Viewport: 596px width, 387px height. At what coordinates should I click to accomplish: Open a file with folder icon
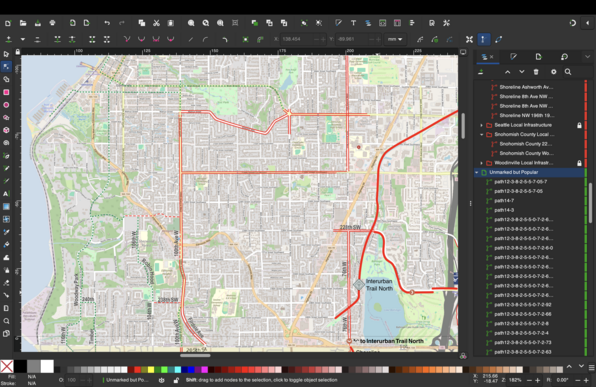point(23,23)
